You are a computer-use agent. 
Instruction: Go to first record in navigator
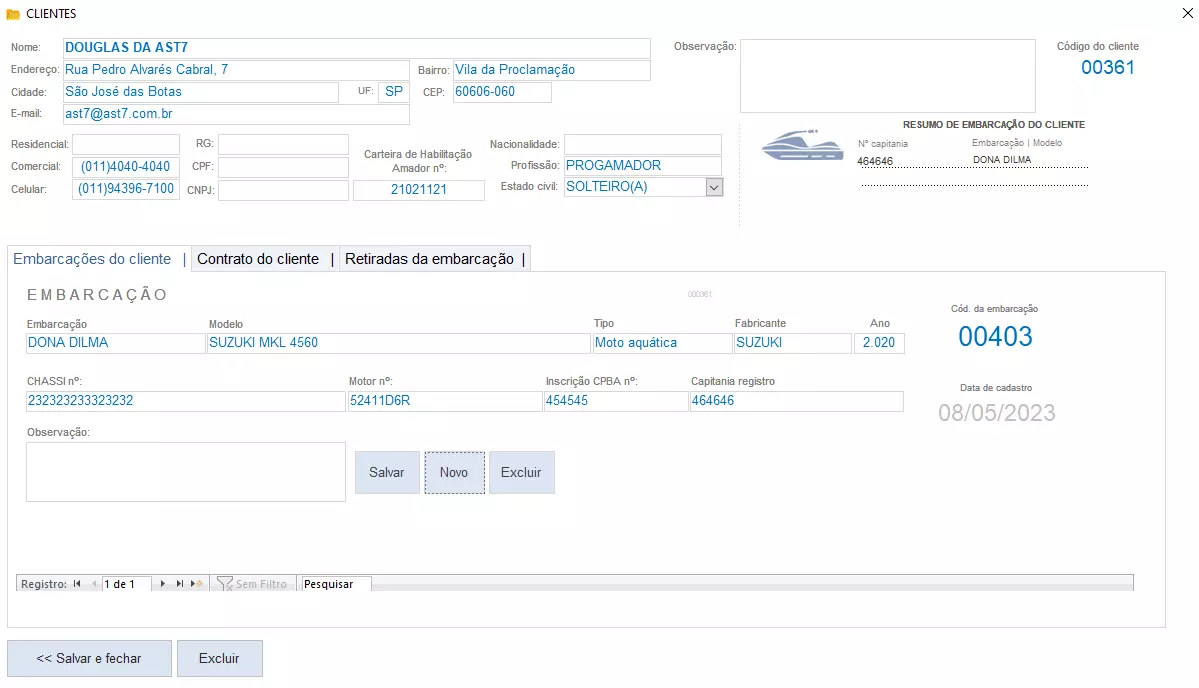coord(77,584)
